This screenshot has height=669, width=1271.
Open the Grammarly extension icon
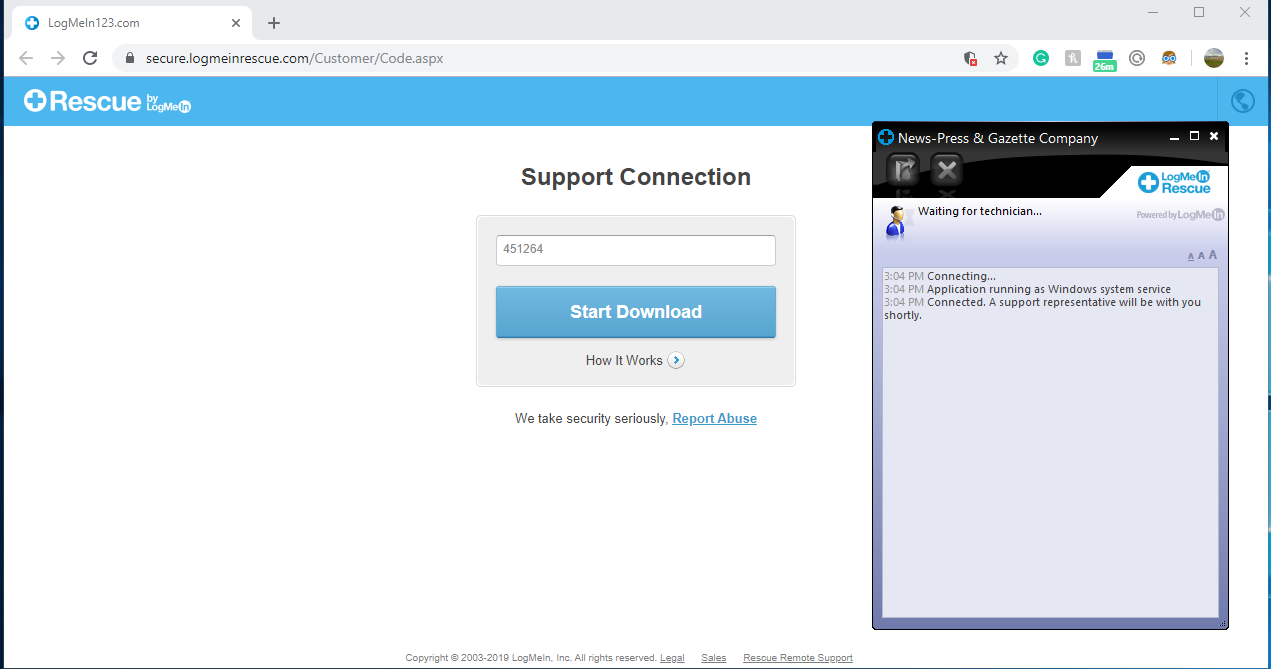pyautogui.click(x=1040, y=58)
